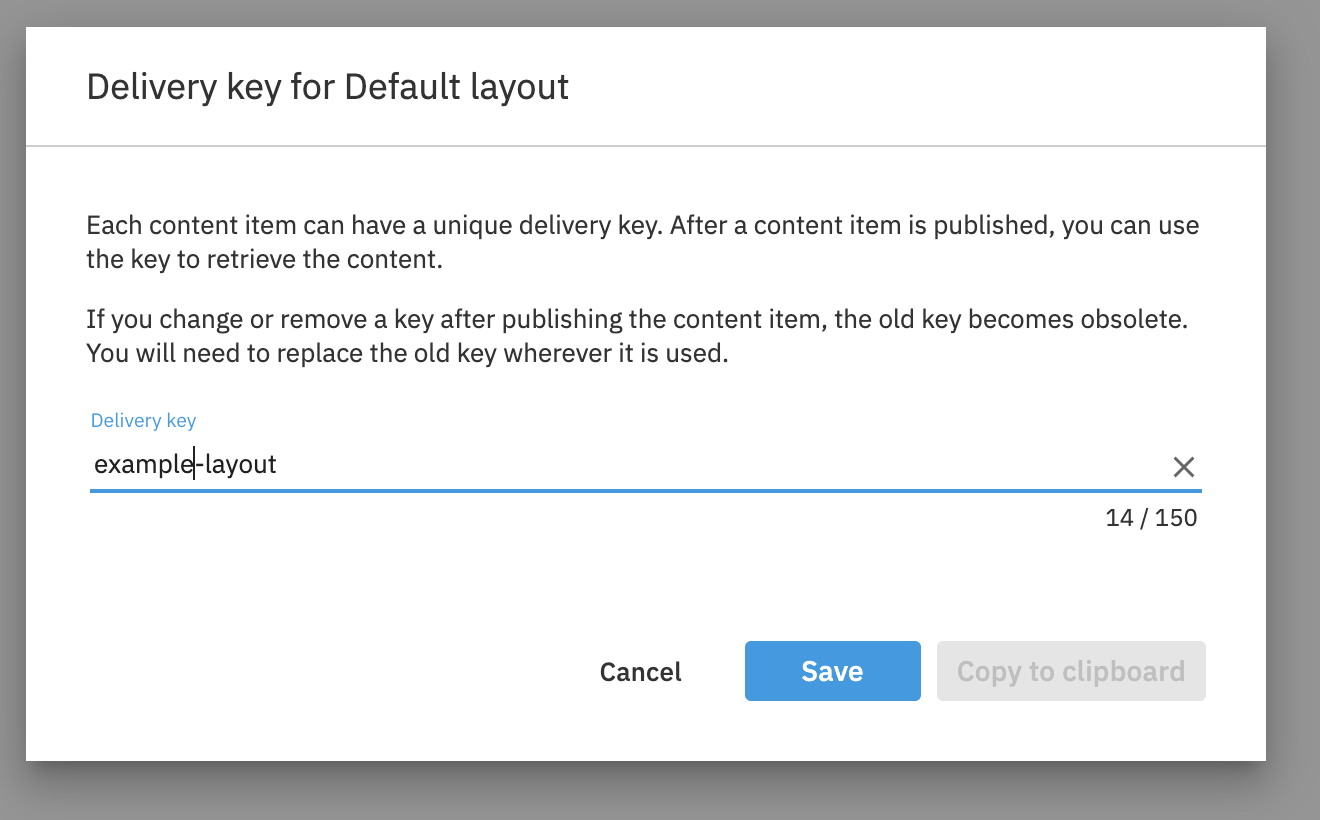Screen dimensions: 1320x820
Task: Save the delivery key
Action: 832,671
